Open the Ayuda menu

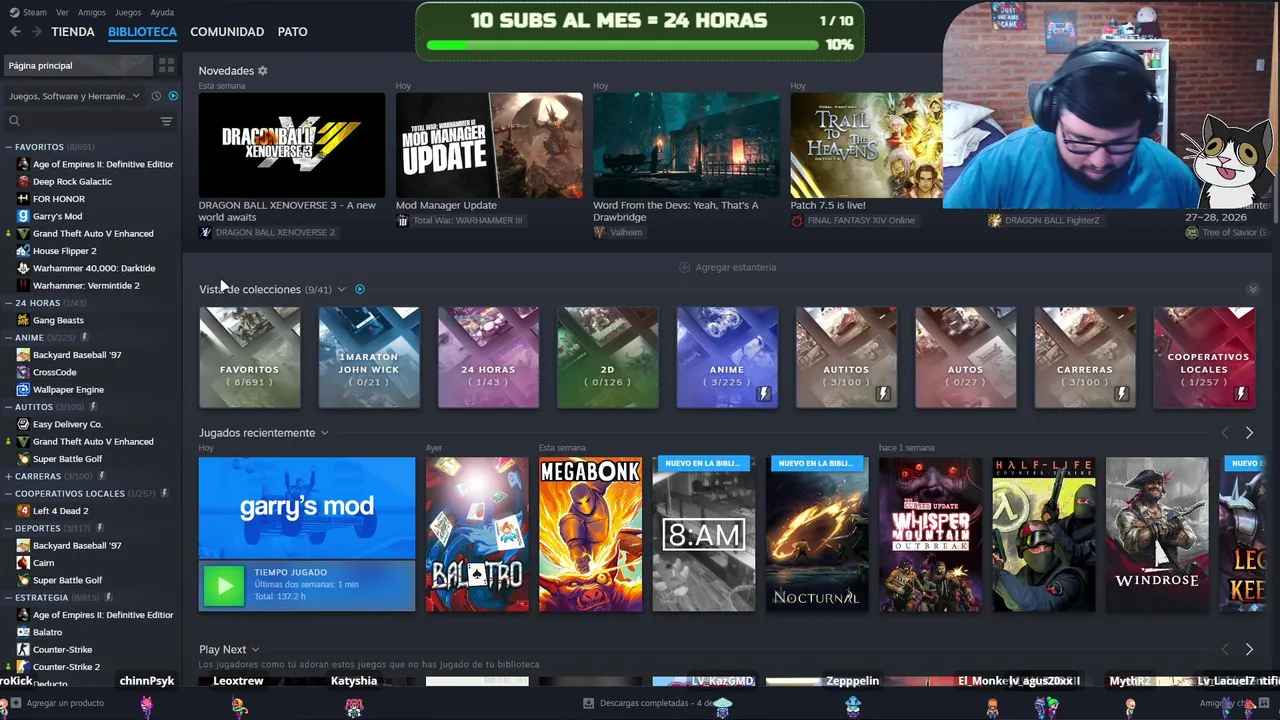tap(161, 12)
